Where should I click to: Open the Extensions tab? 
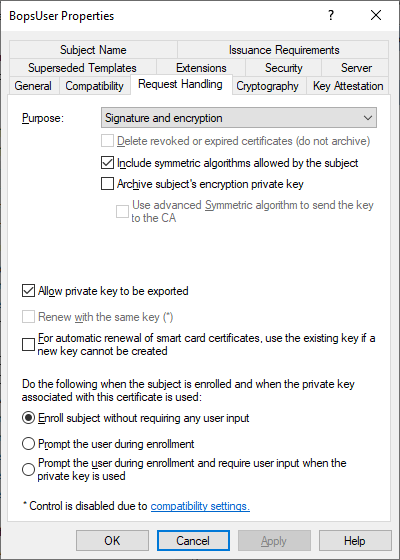point(201,68)
